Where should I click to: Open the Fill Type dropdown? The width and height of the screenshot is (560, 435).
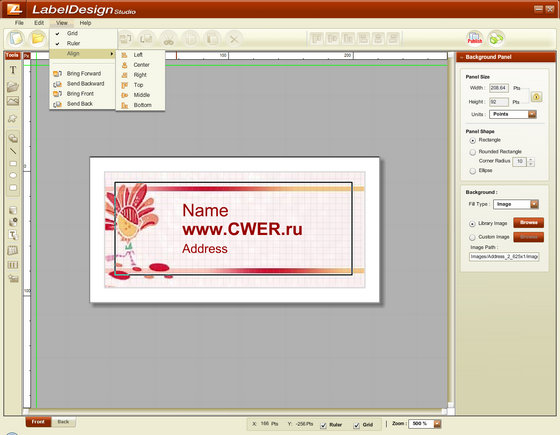(x=516, y=204)
